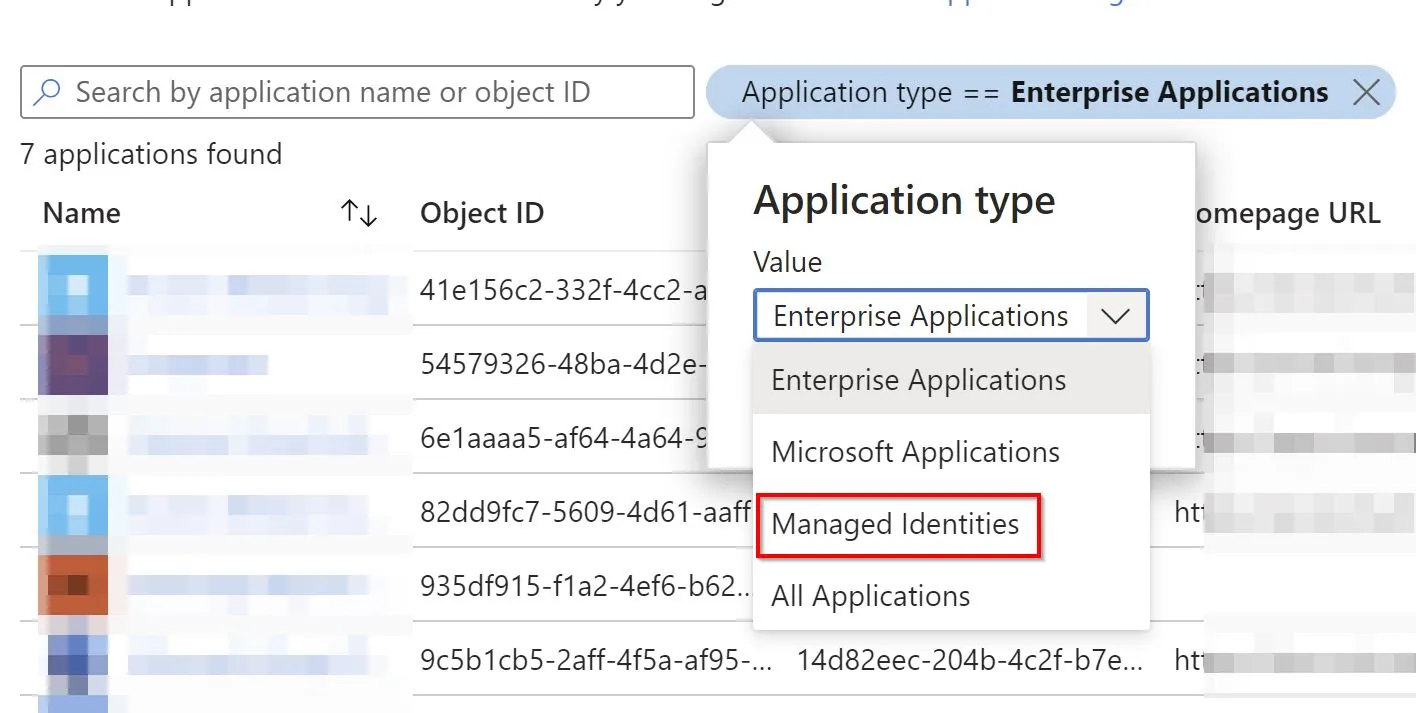Open purple app icon in row 54579326
Image resolution: width=1416 pixels, height=713 pixels.
[73, 364]
